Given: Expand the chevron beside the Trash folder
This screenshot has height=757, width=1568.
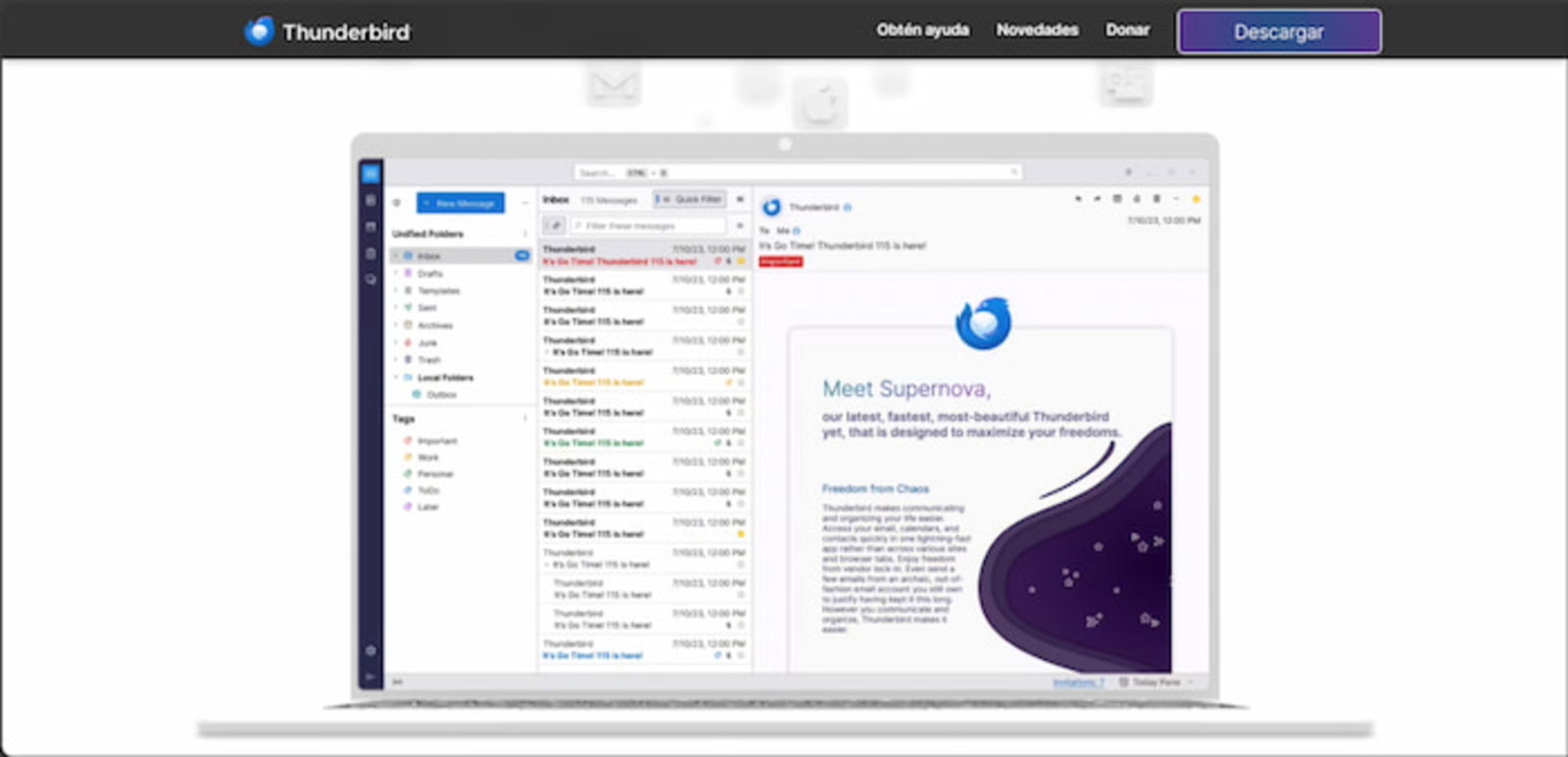Looking at the screenshot, I should coord(396,360).
